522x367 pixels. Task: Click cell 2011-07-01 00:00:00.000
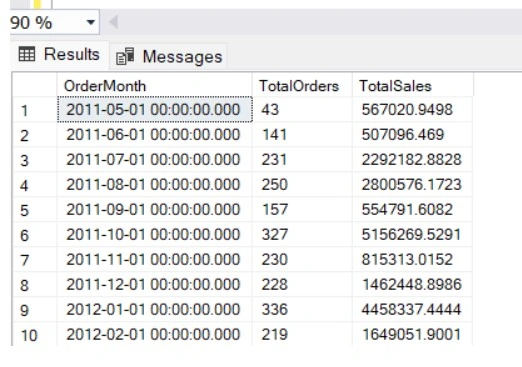(x=155, y=160)
